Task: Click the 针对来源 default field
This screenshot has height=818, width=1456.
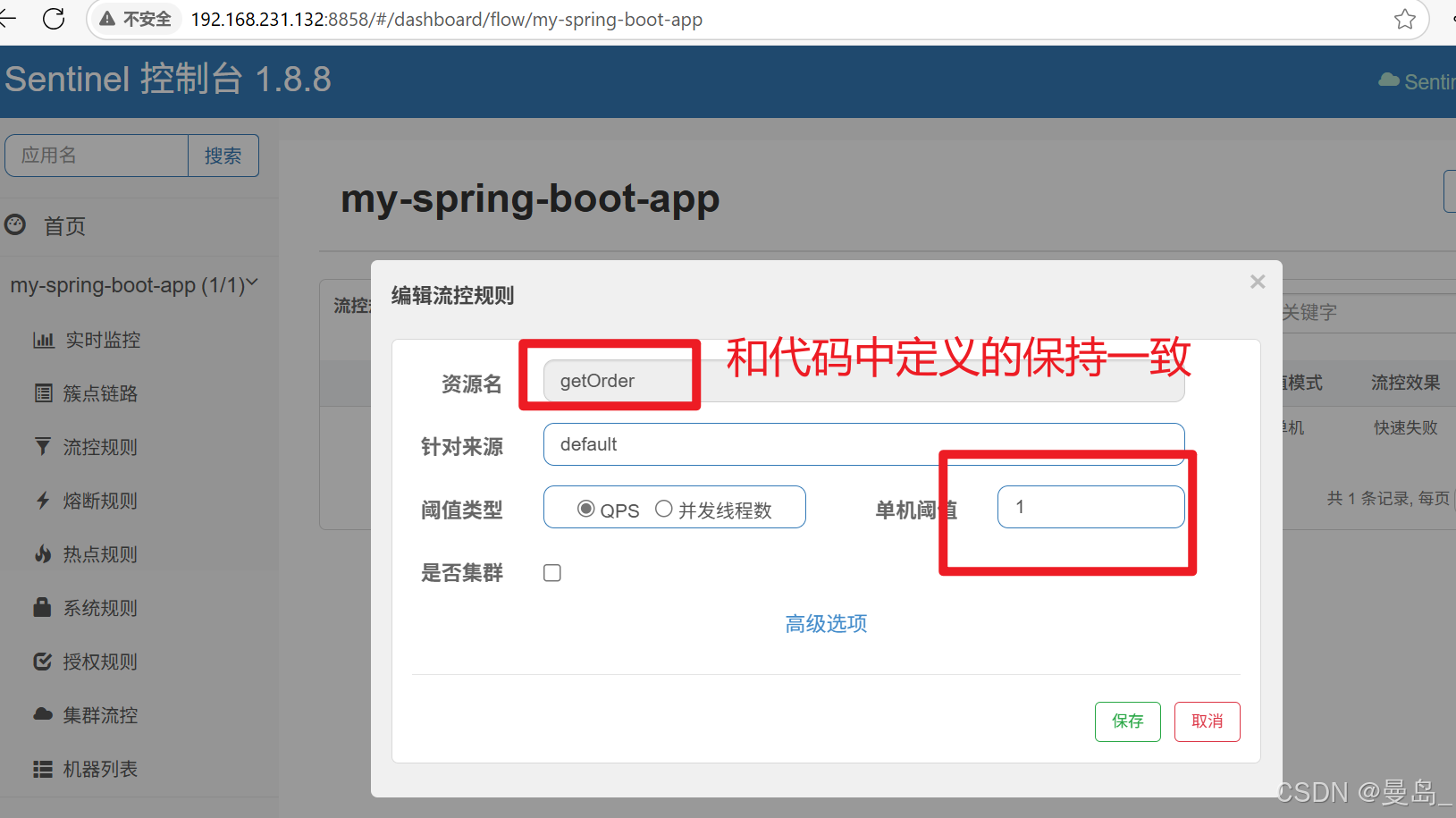Action: 863,444
